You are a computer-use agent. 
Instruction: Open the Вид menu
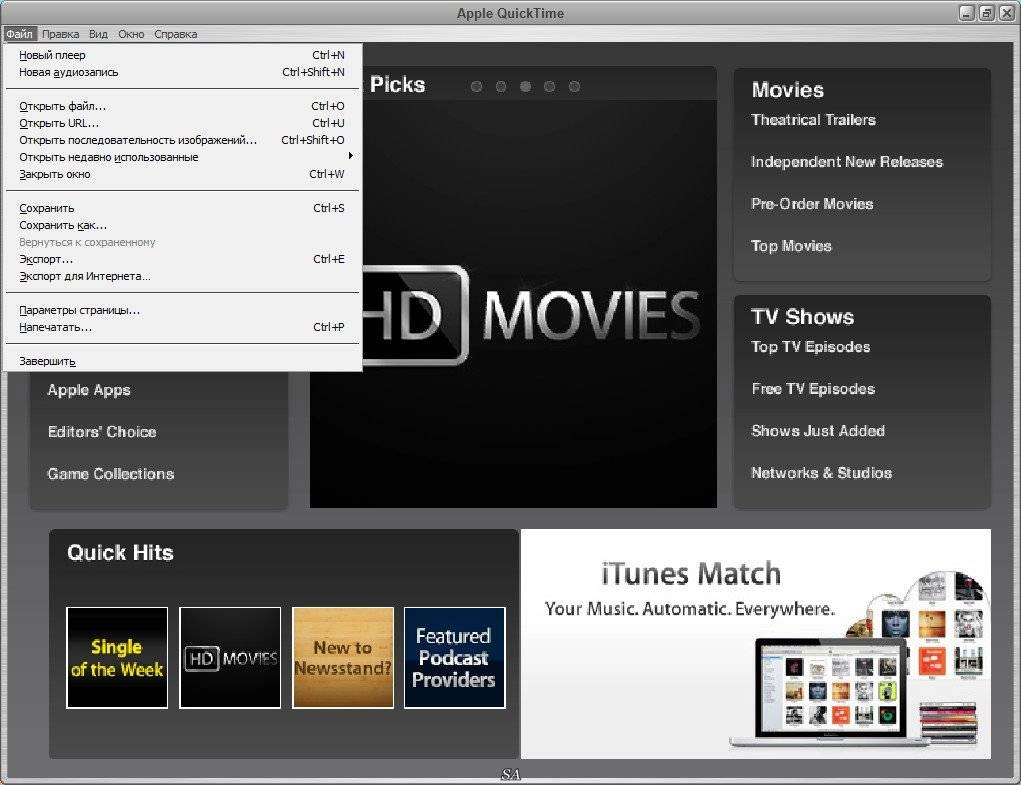coord(98,34)
